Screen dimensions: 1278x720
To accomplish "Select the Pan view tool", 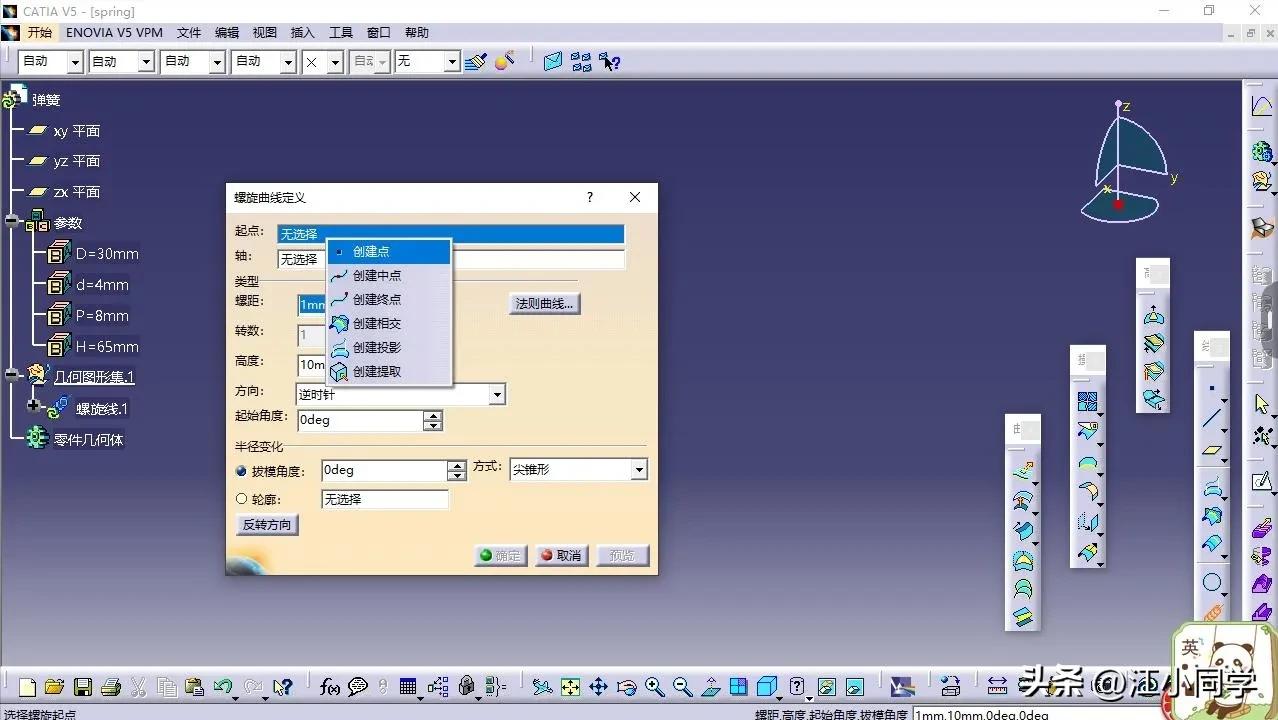I will 598,687.
